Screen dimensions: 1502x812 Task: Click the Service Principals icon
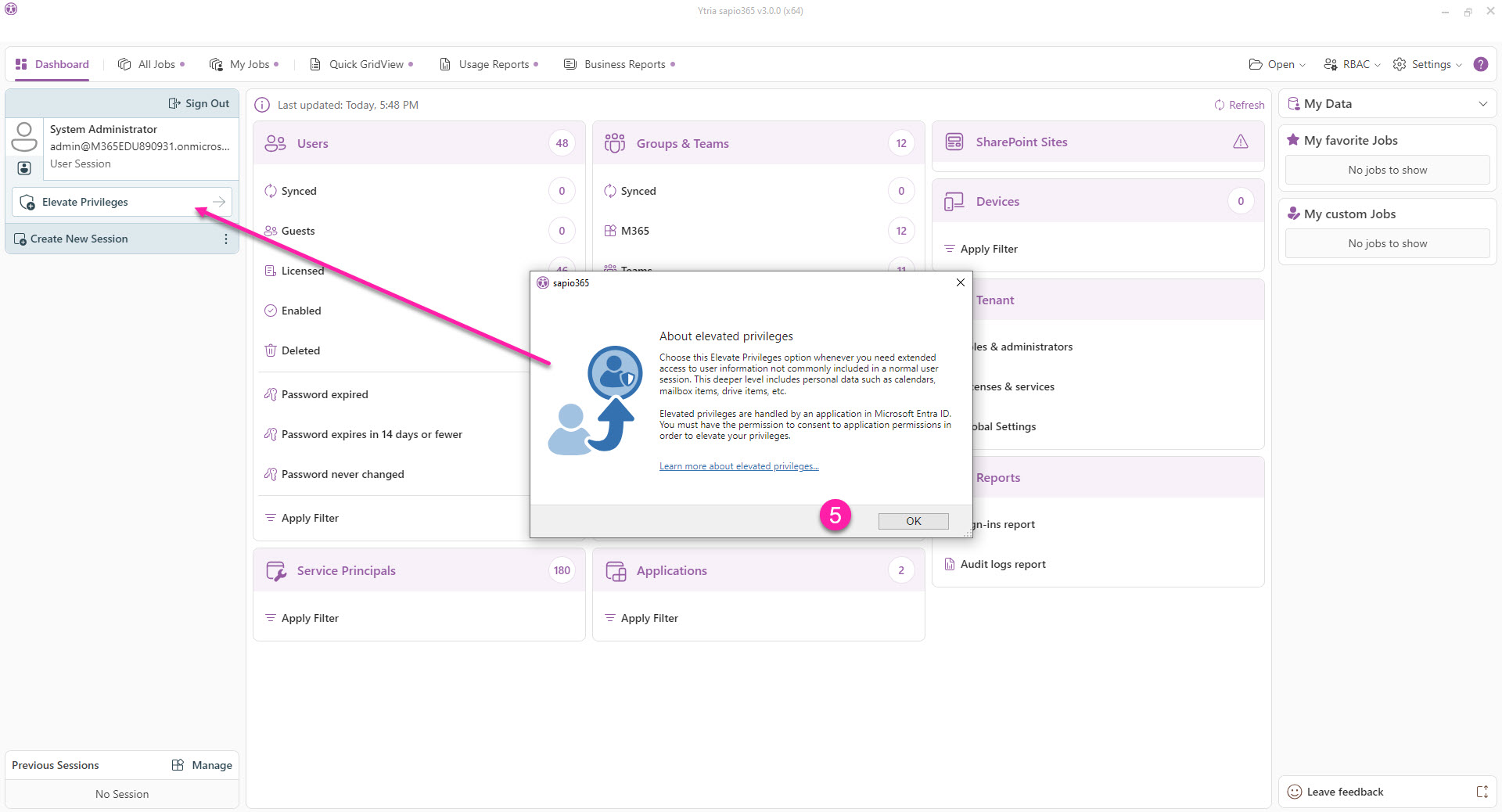[276, 571]
